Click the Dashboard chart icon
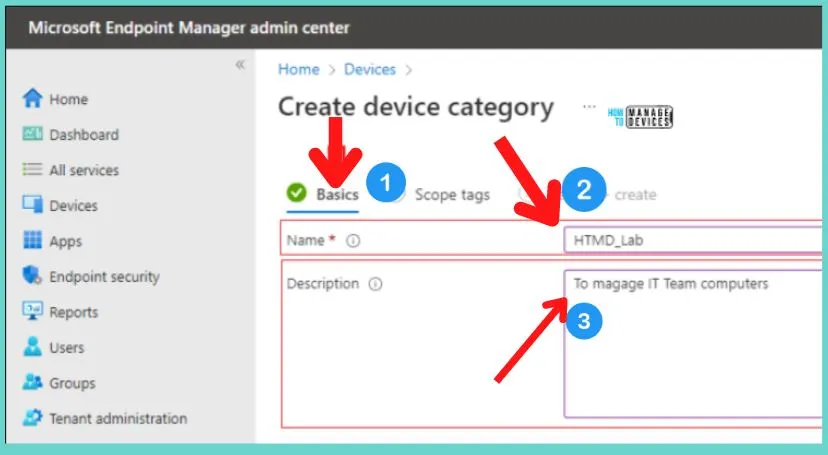Screen dimensions: 828x455 click(32, 134)
